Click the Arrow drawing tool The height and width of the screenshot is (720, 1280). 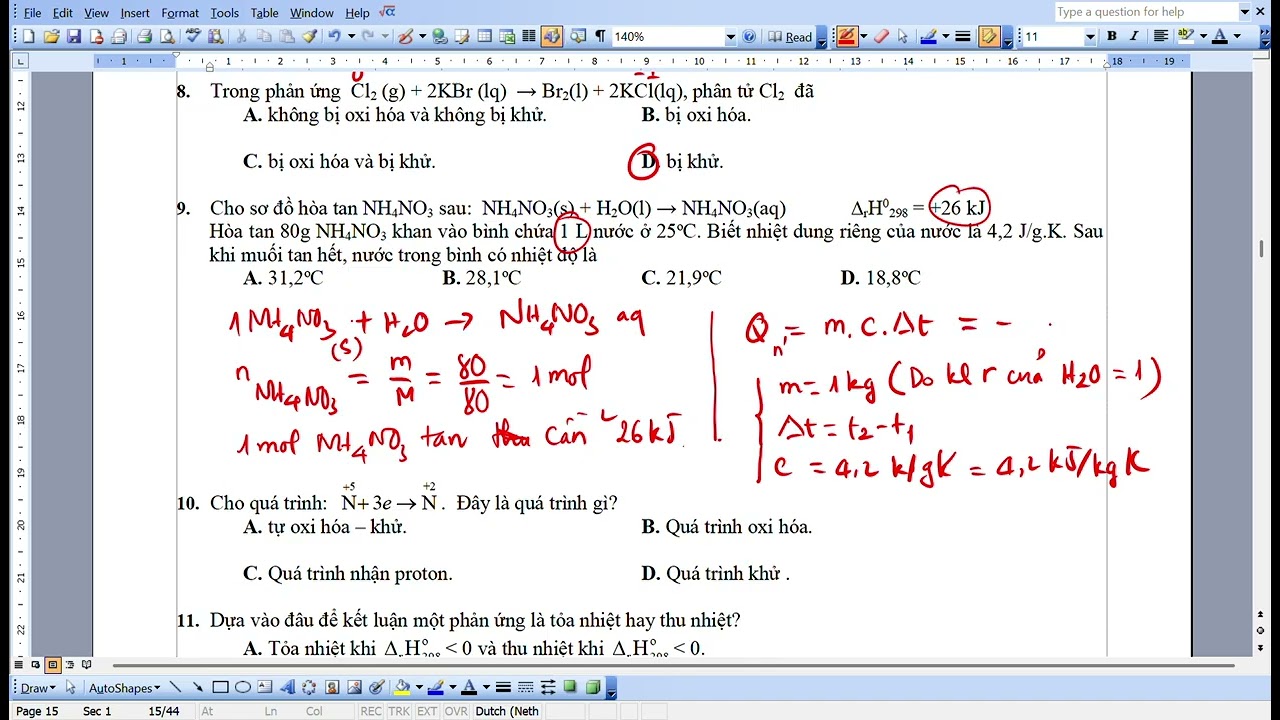(x=198, y=687)
